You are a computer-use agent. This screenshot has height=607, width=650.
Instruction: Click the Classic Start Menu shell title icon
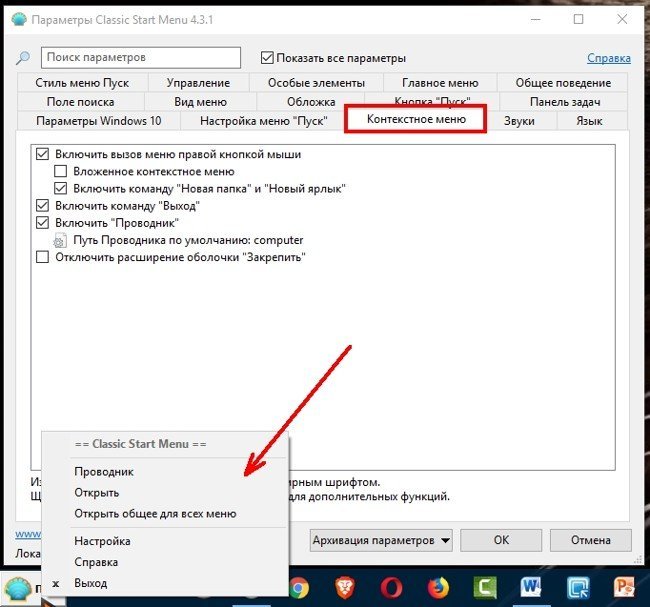tap(19, 19)
